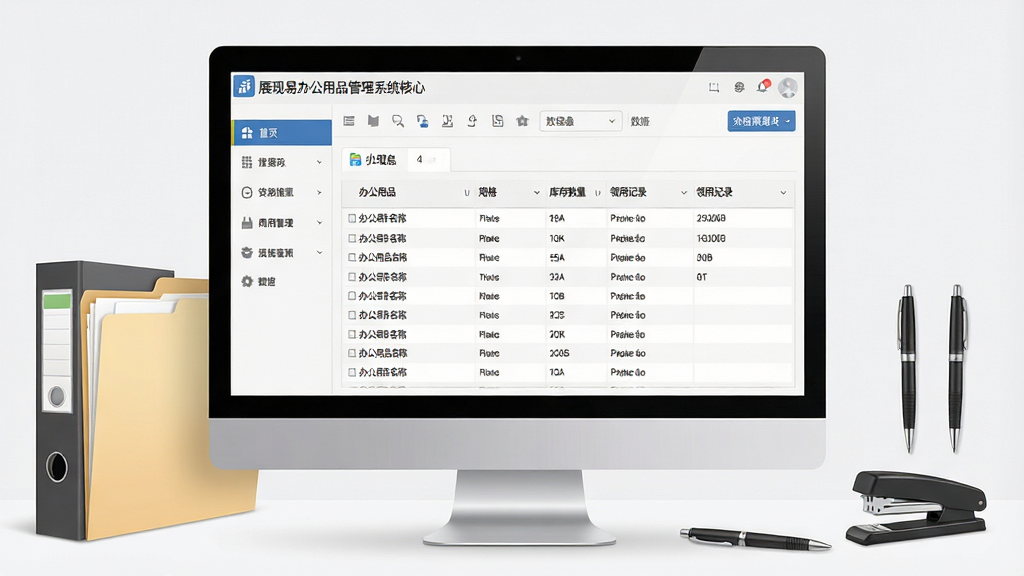Viewport: 1024px width, 576px height.
Task: Tick the checkbox in the 20K row
Action: coord(352,334)
